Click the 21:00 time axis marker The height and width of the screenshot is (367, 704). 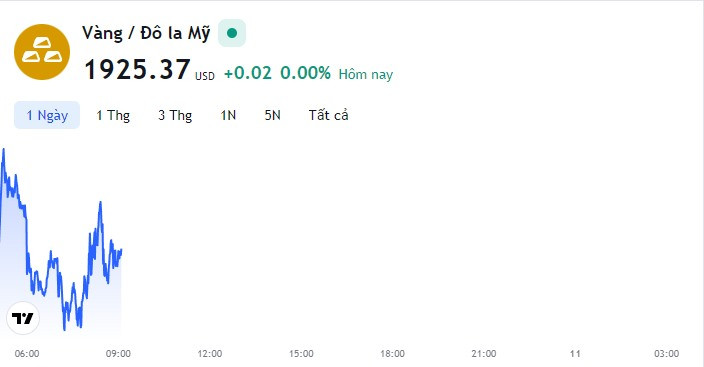[x=484, y=354]
